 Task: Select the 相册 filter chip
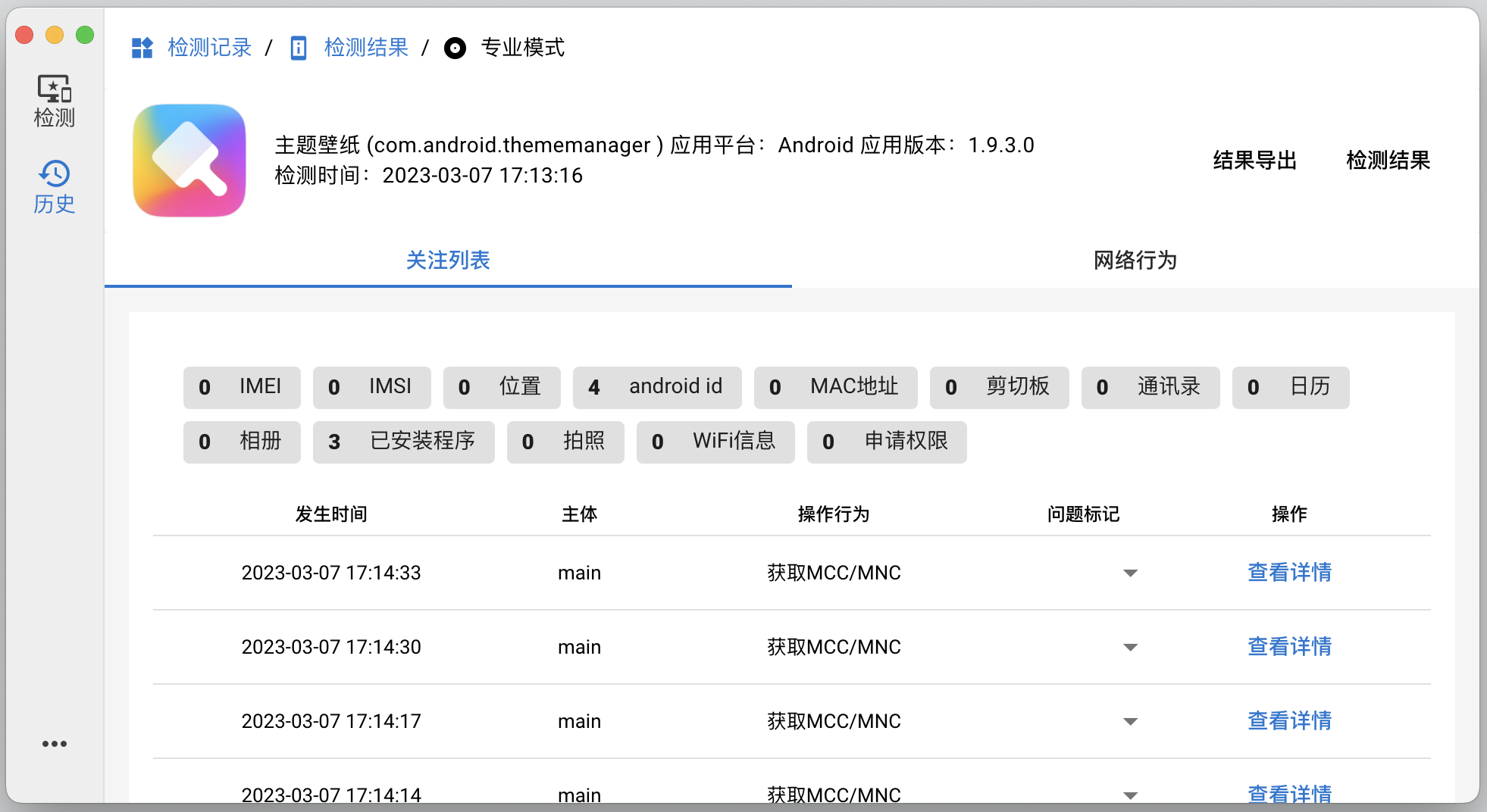(x=242, y=442)
